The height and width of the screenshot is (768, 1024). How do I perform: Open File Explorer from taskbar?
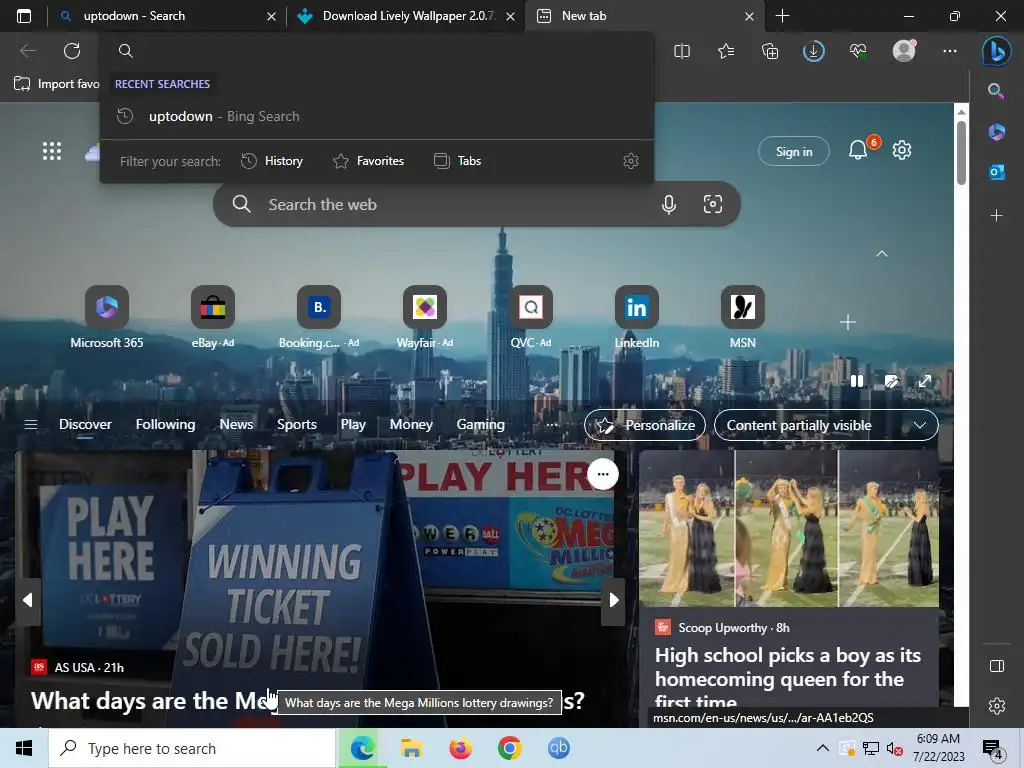tap(411, 748)
